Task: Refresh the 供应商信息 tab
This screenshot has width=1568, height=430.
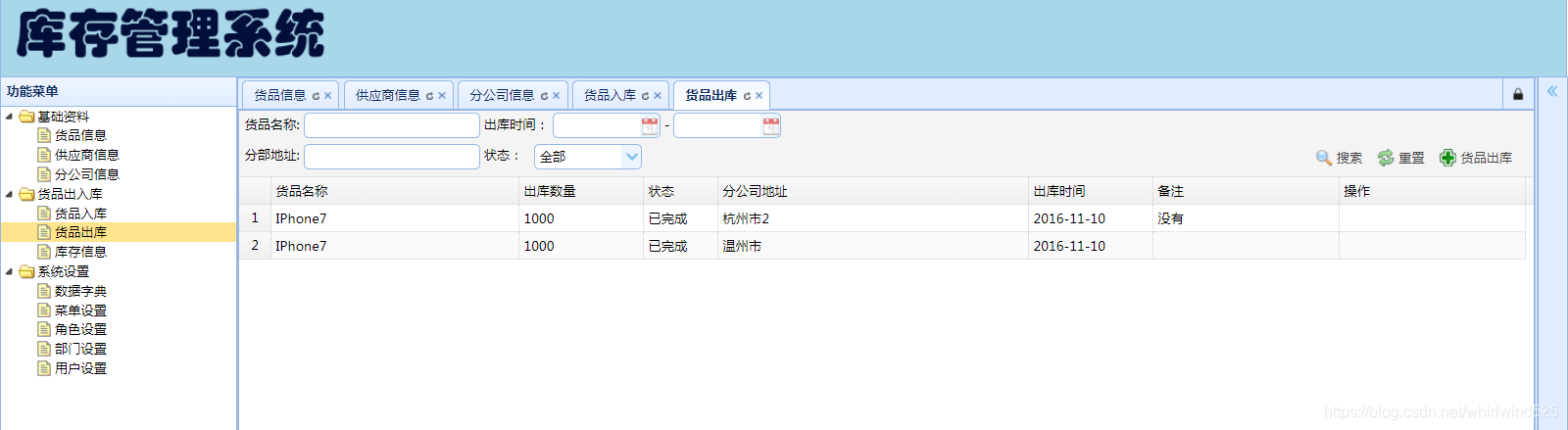Action: coord(429,96)
